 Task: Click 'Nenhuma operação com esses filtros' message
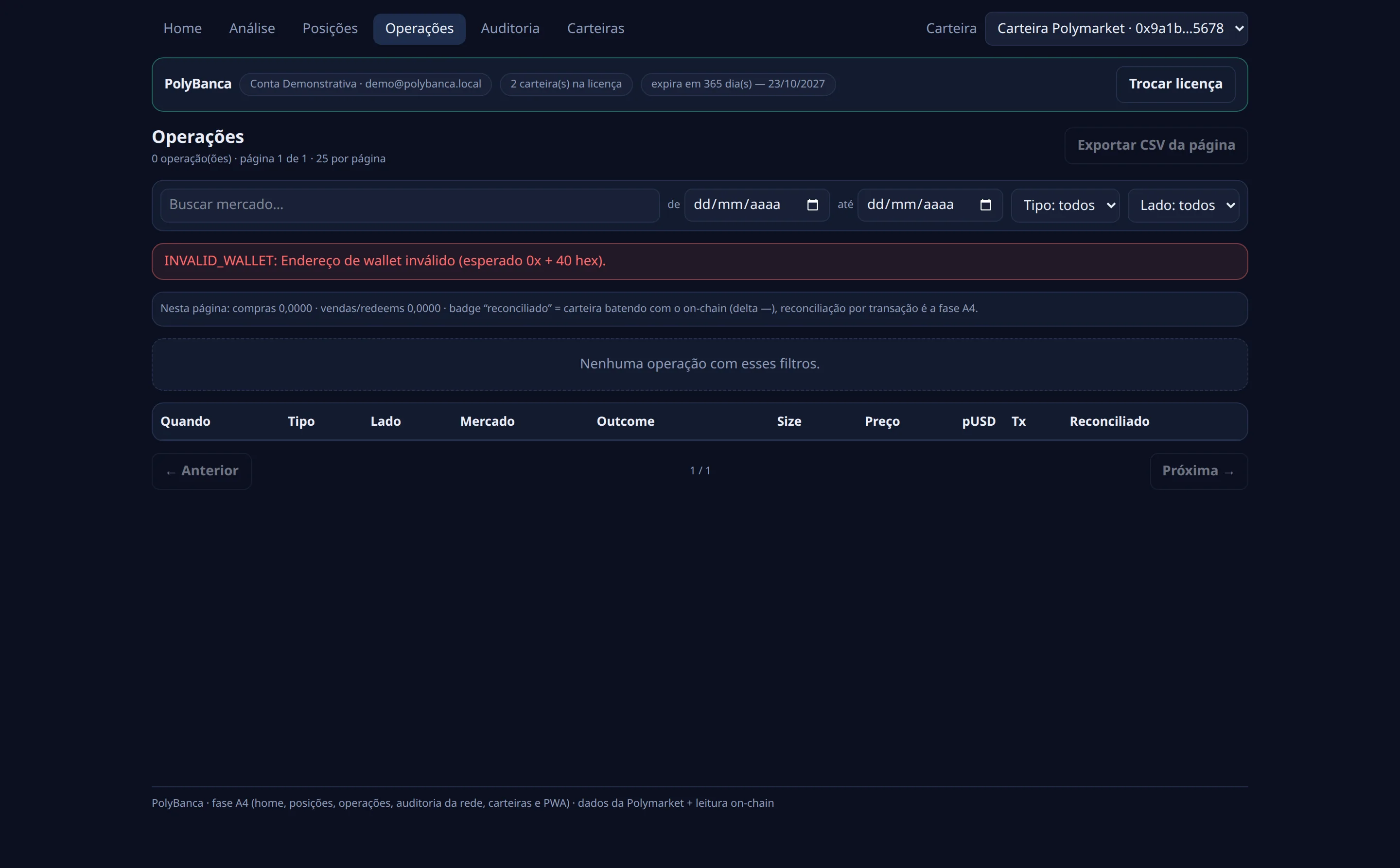pos(700,364)
